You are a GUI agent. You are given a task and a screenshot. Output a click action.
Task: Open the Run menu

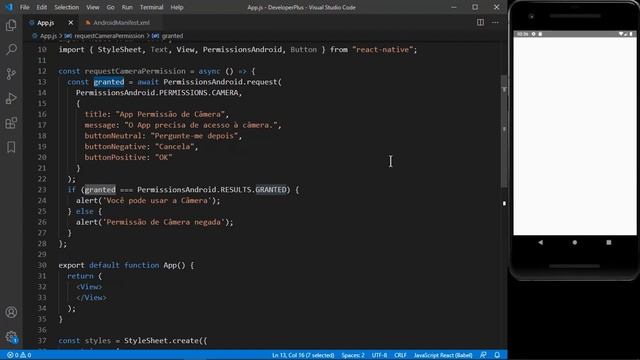pyautogui.click(x=127, y=7)
